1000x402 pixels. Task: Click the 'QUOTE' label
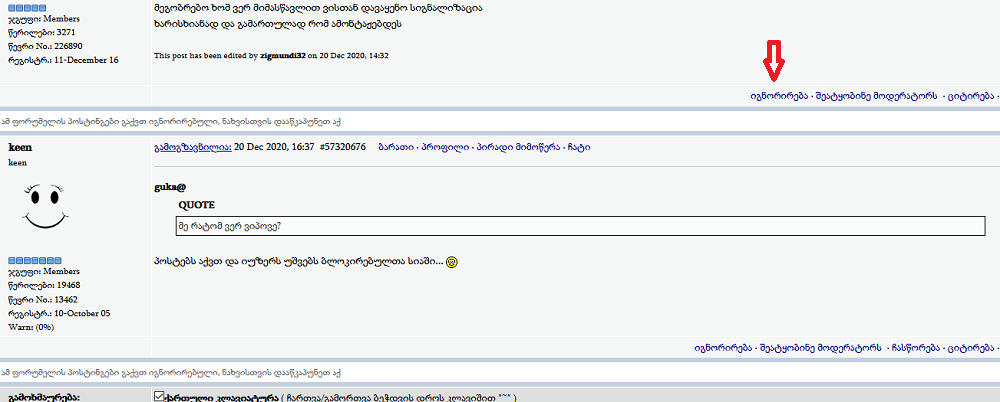point(196,205)
